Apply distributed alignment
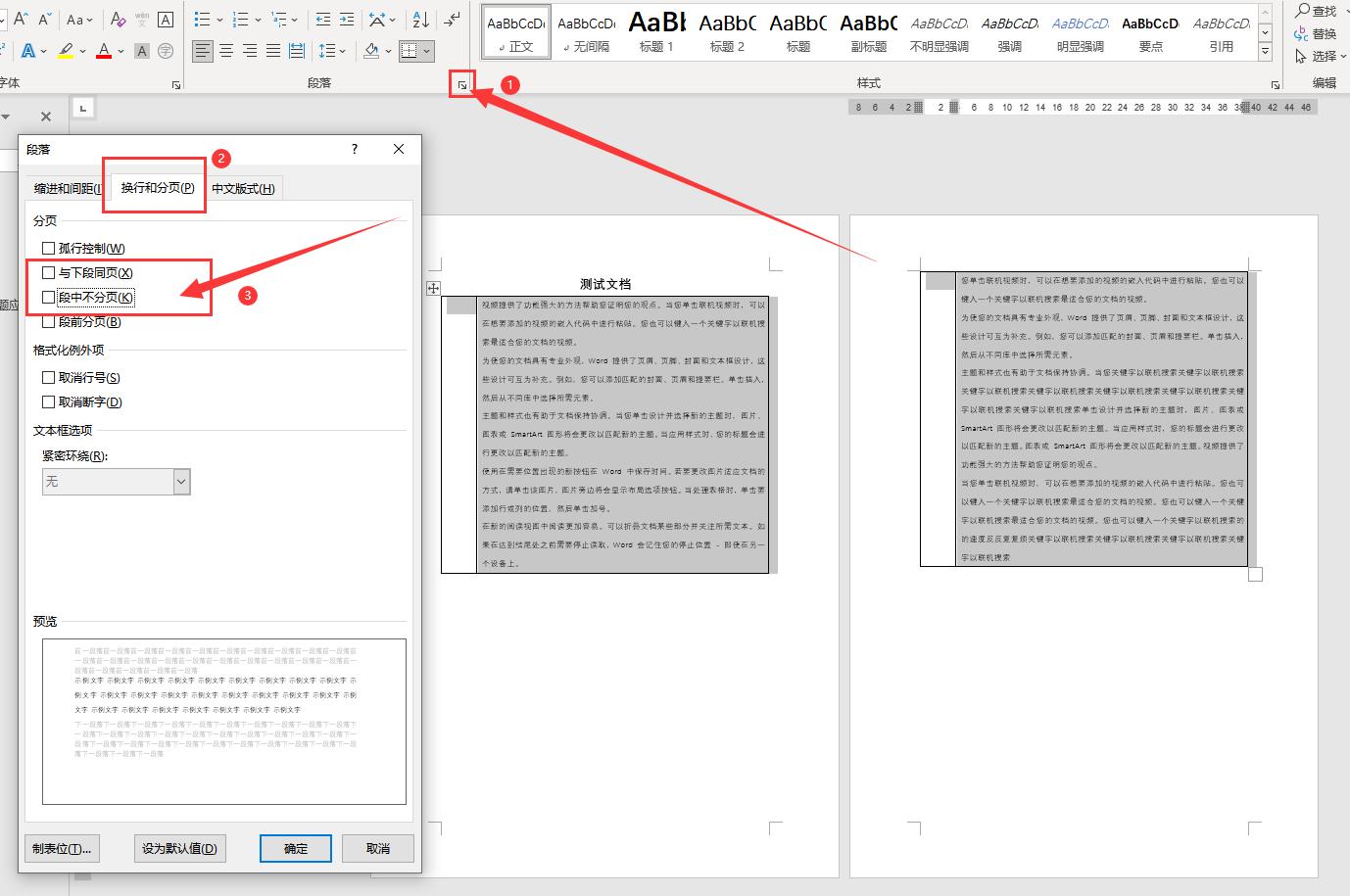The height and width of the screenshot is (896, 1350). tap(297, 51)
